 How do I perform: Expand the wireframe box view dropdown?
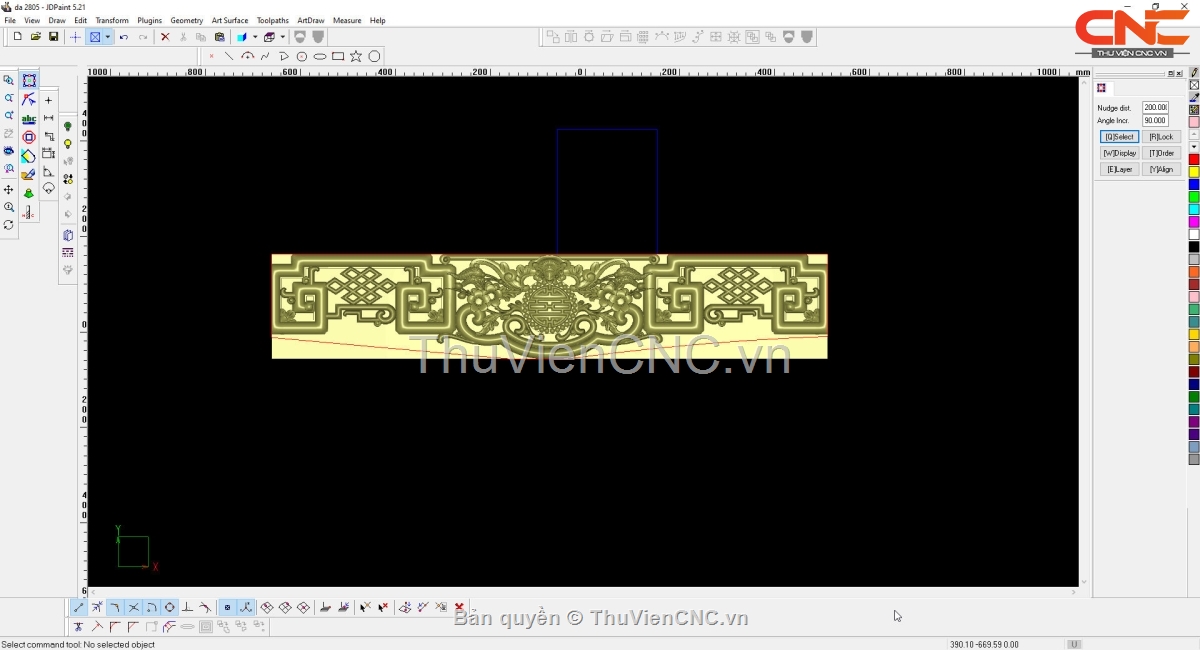click(282, 37)
